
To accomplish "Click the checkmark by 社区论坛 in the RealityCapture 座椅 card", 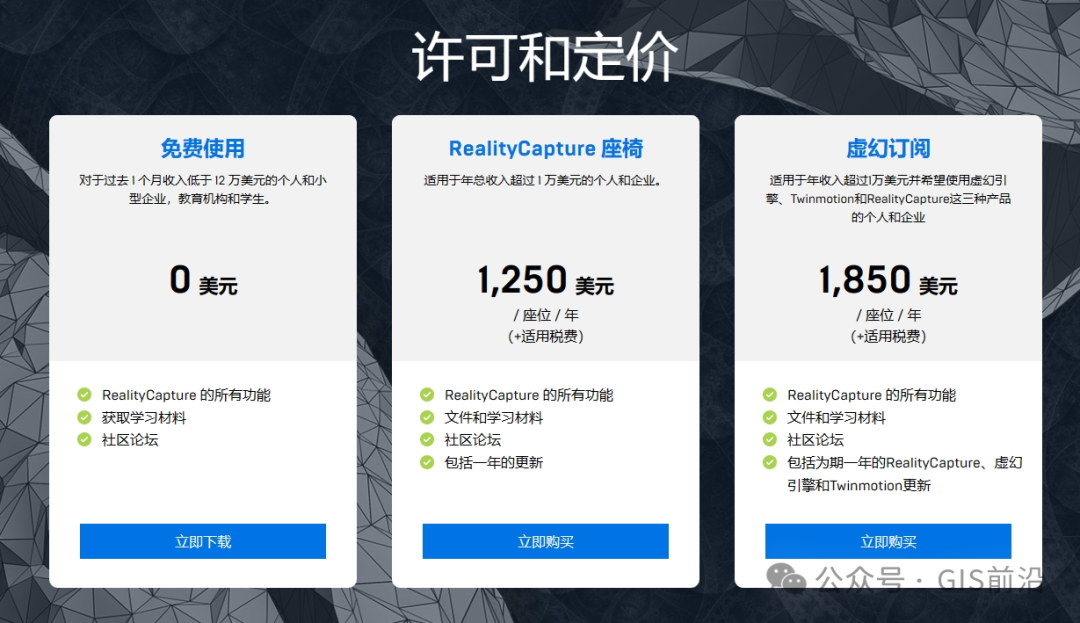I will pyautogui.click(x=427, y=439).
